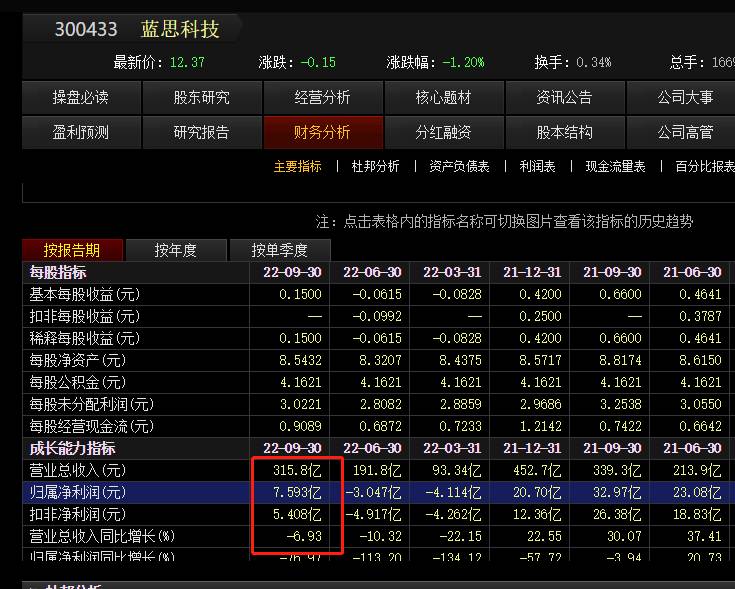Switch to 按报告期 view
This screenshot has width=735, height=589.
72,250
